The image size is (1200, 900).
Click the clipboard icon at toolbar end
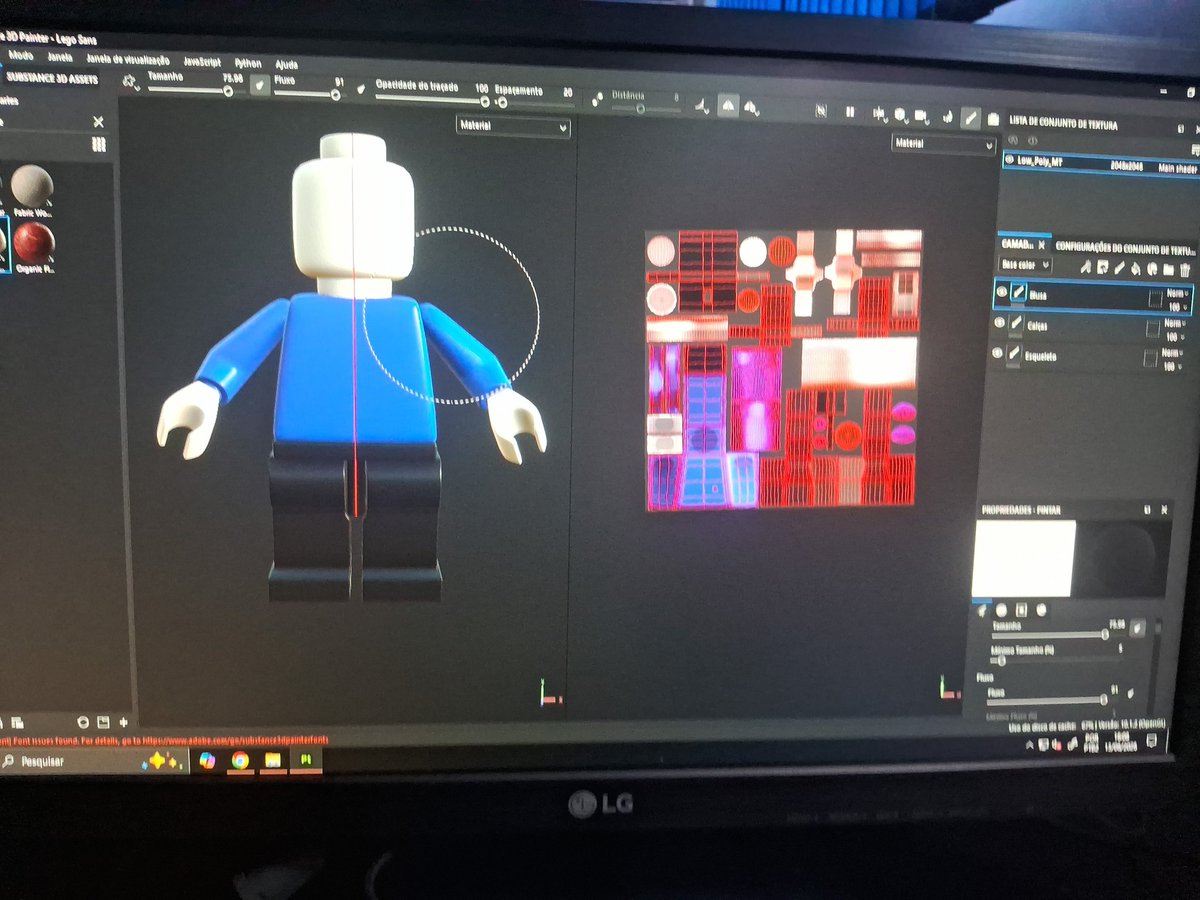click(993, 119)
